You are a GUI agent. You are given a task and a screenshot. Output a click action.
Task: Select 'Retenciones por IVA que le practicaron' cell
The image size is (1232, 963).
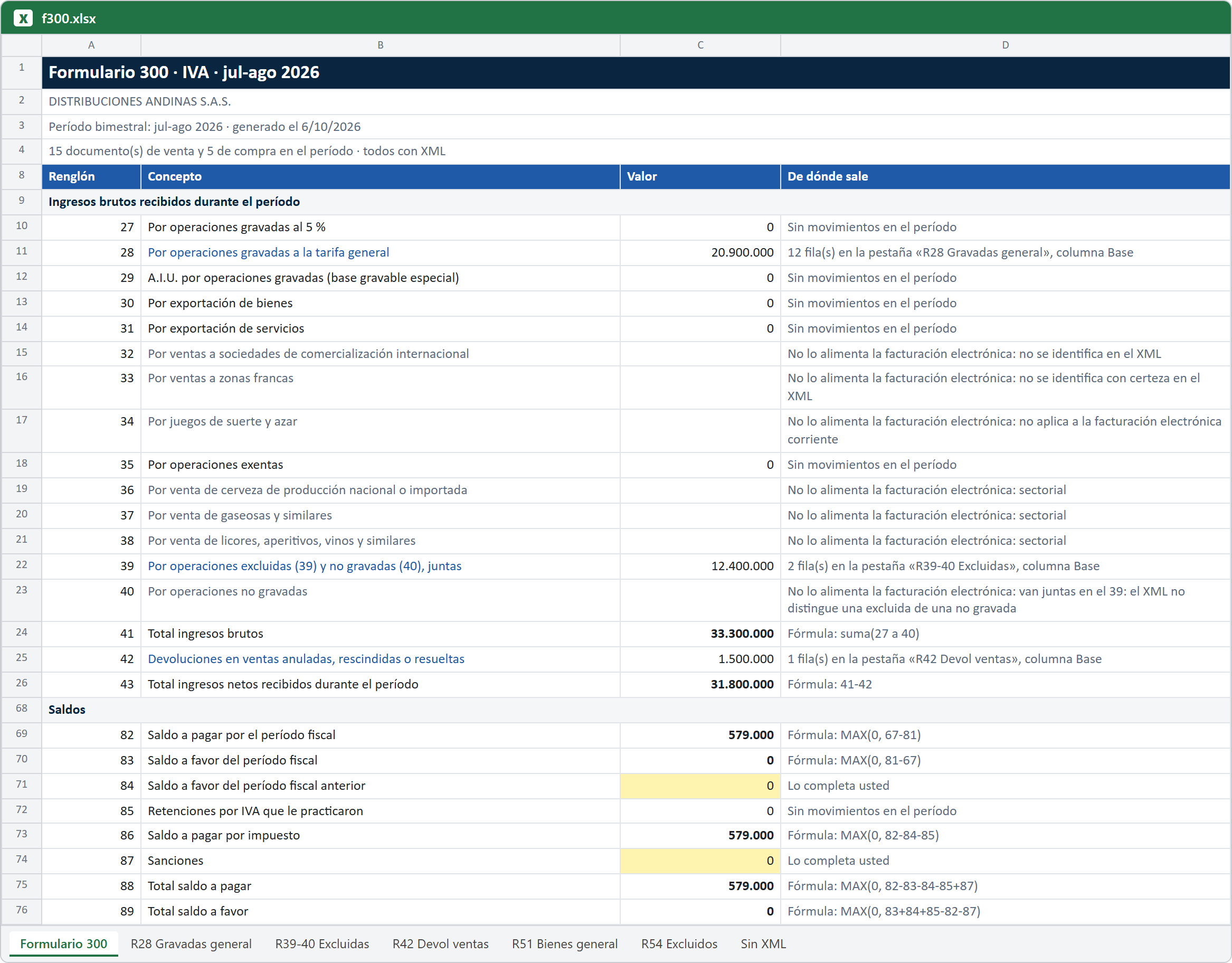pos(380,810)
